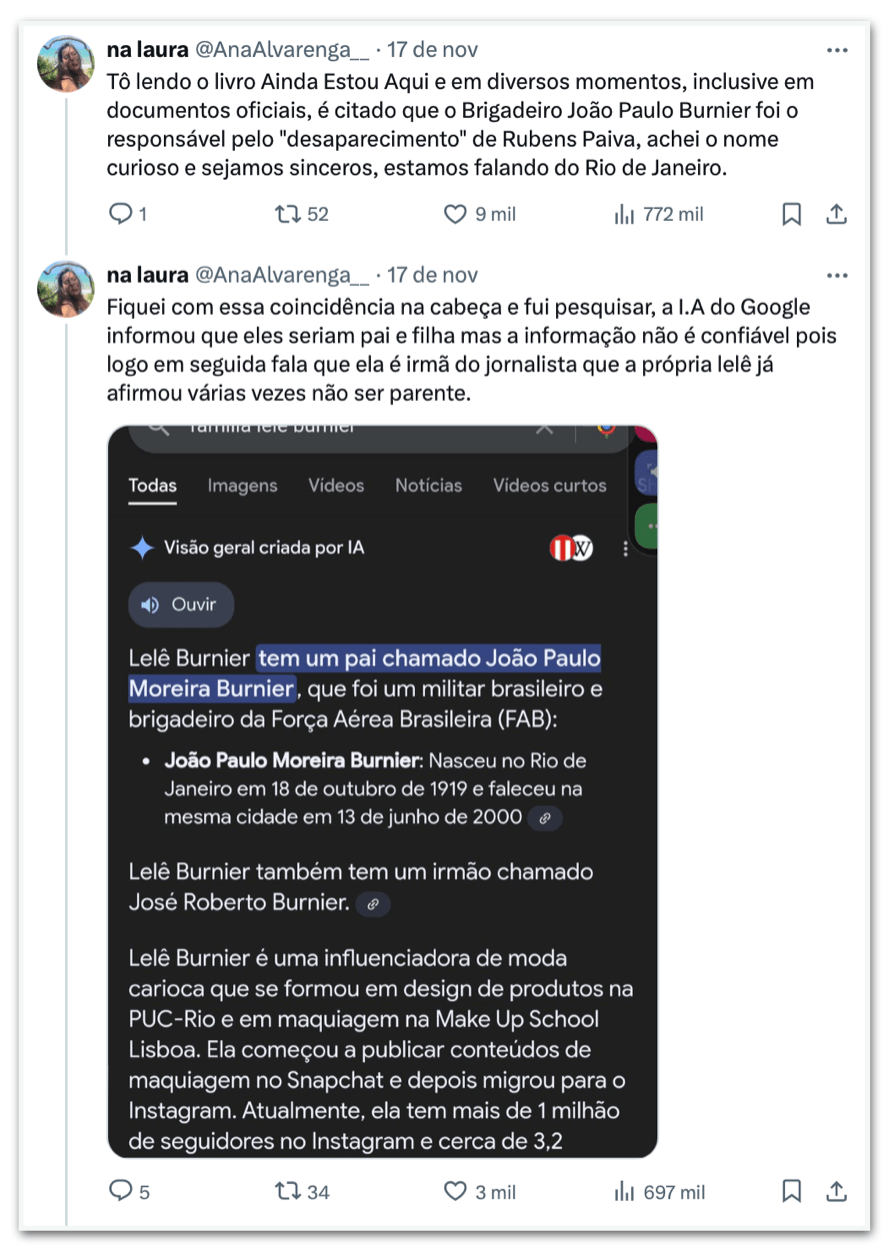Like the second tweet with 3 mil likes
Screen dimensions: 886x1252
[x=456, y=1191]
